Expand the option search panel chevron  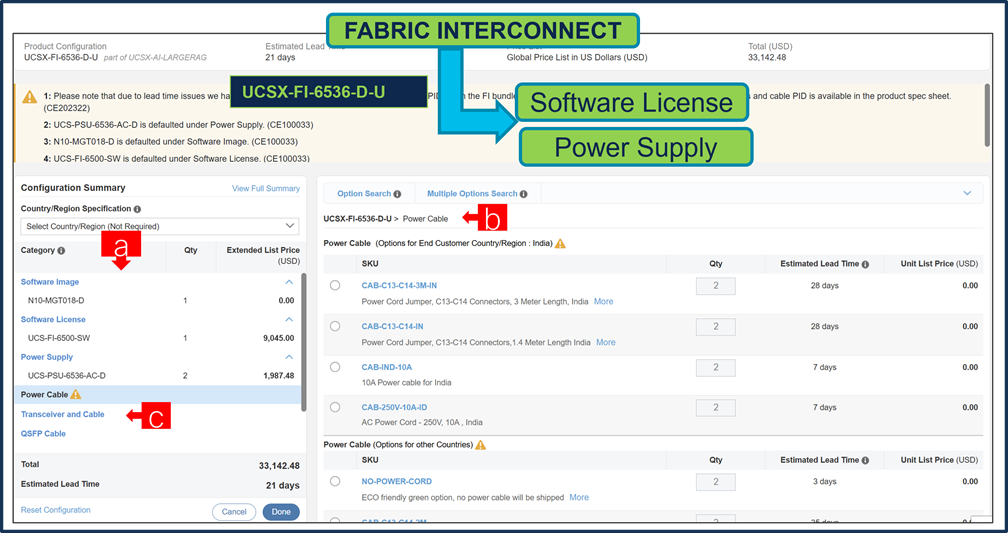tap(967, 194)
